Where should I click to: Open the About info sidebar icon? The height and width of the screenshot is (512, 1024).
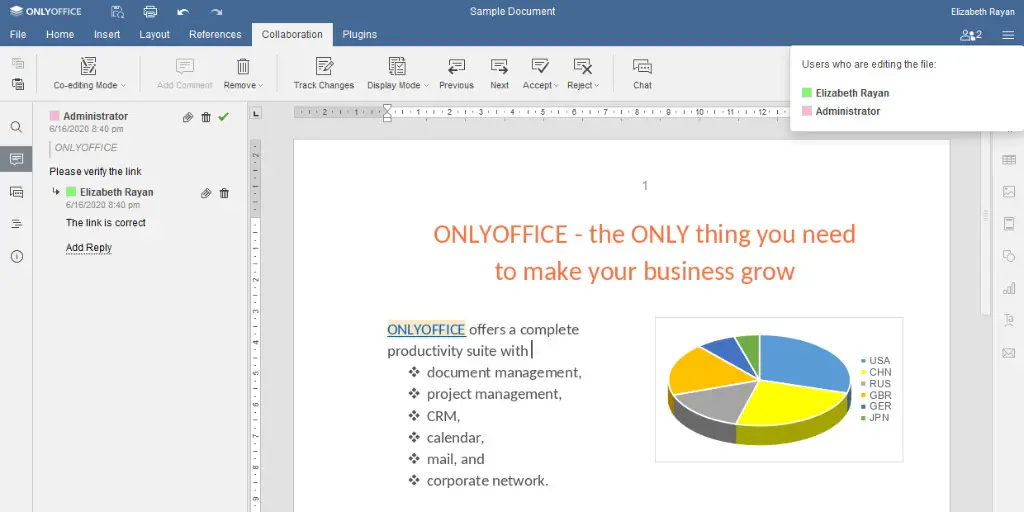click(x=16, y=257)
